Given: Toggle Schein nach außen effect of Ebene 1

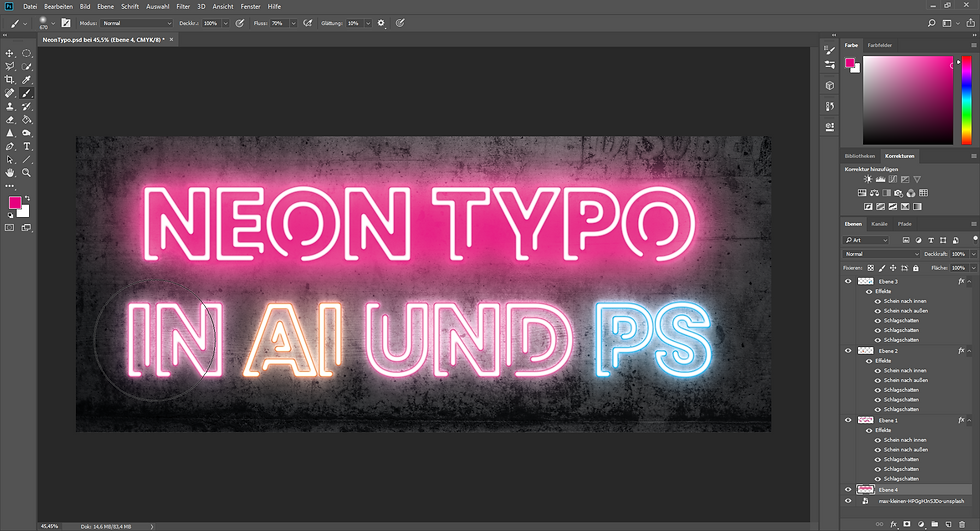Looking at the screenshot, I should (x=878, y=450).
